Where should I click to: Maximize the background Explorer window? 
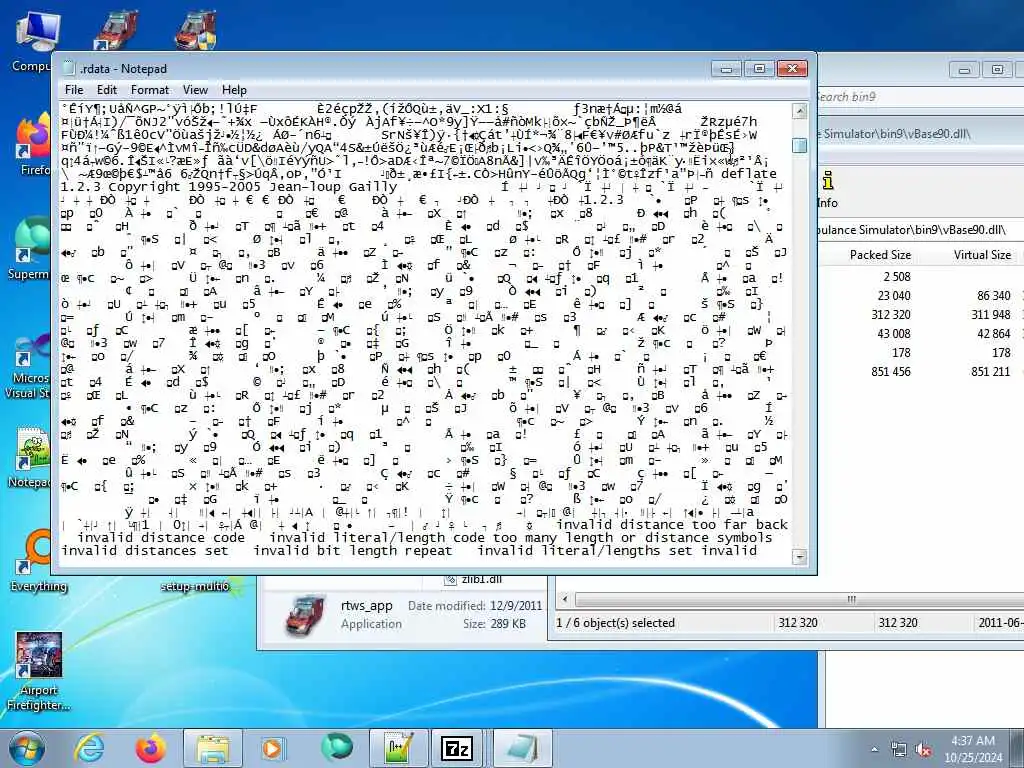997,69
